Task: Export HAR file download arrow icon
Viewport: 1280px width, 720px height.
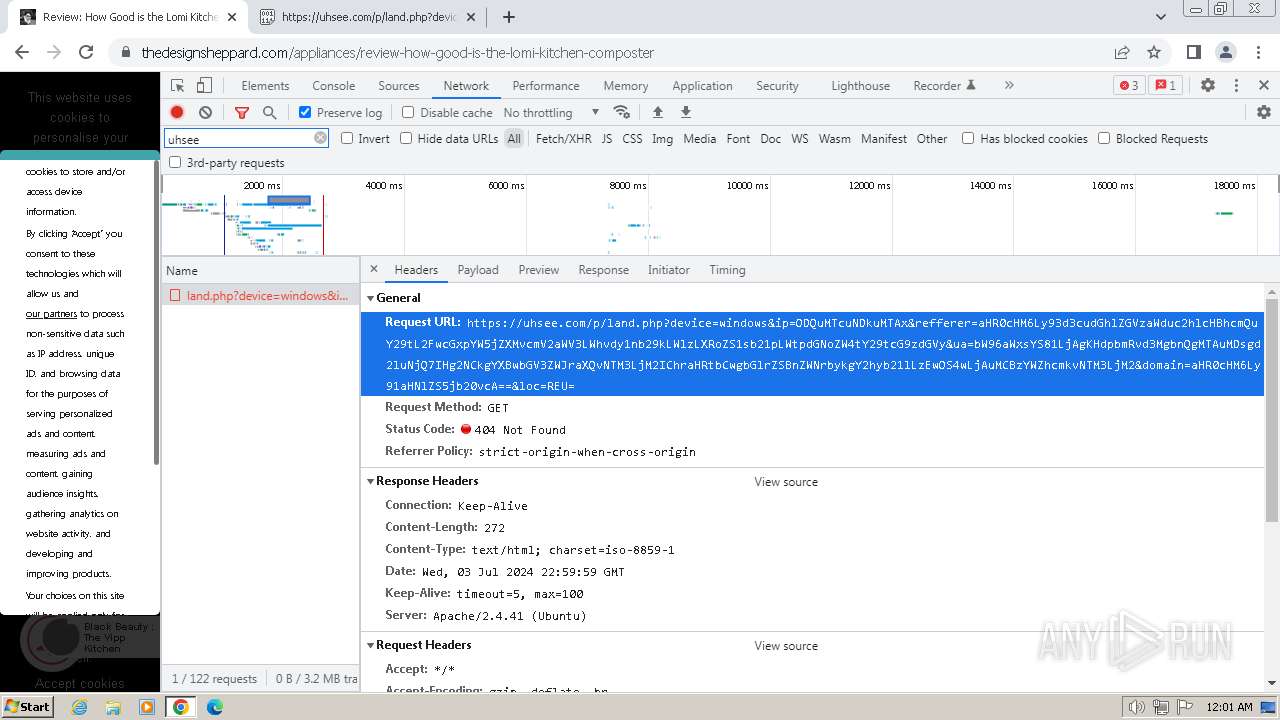Action: pos(686,112)
